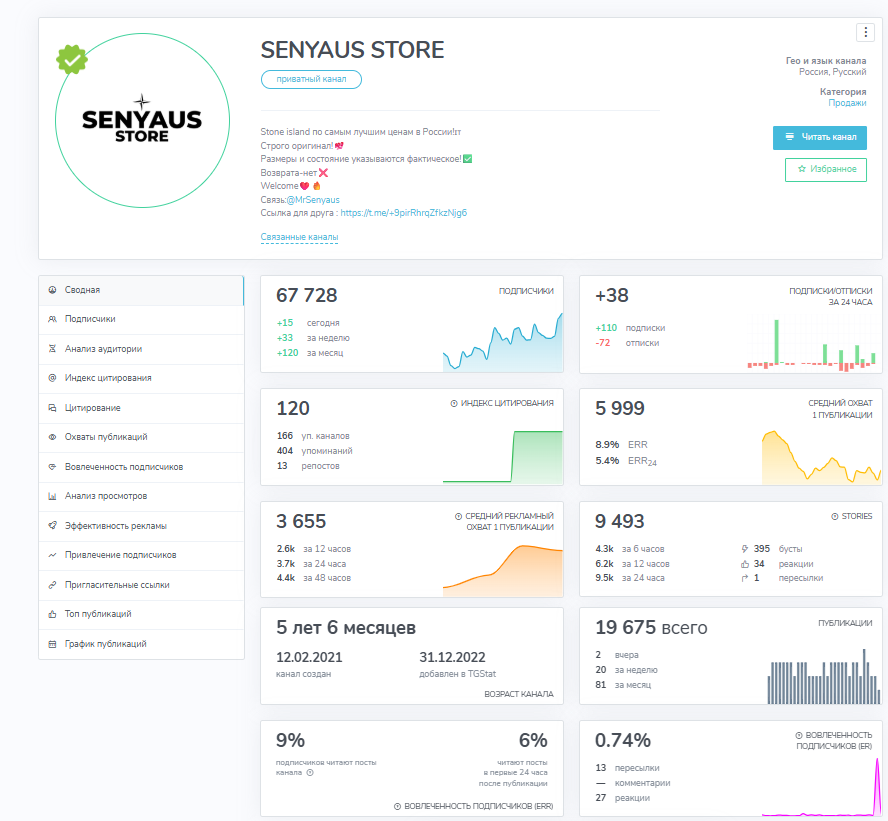Open the Эффективность рекламы section
Image resolution: width=888 pixels, height=821 pixels.
point(141,526)
